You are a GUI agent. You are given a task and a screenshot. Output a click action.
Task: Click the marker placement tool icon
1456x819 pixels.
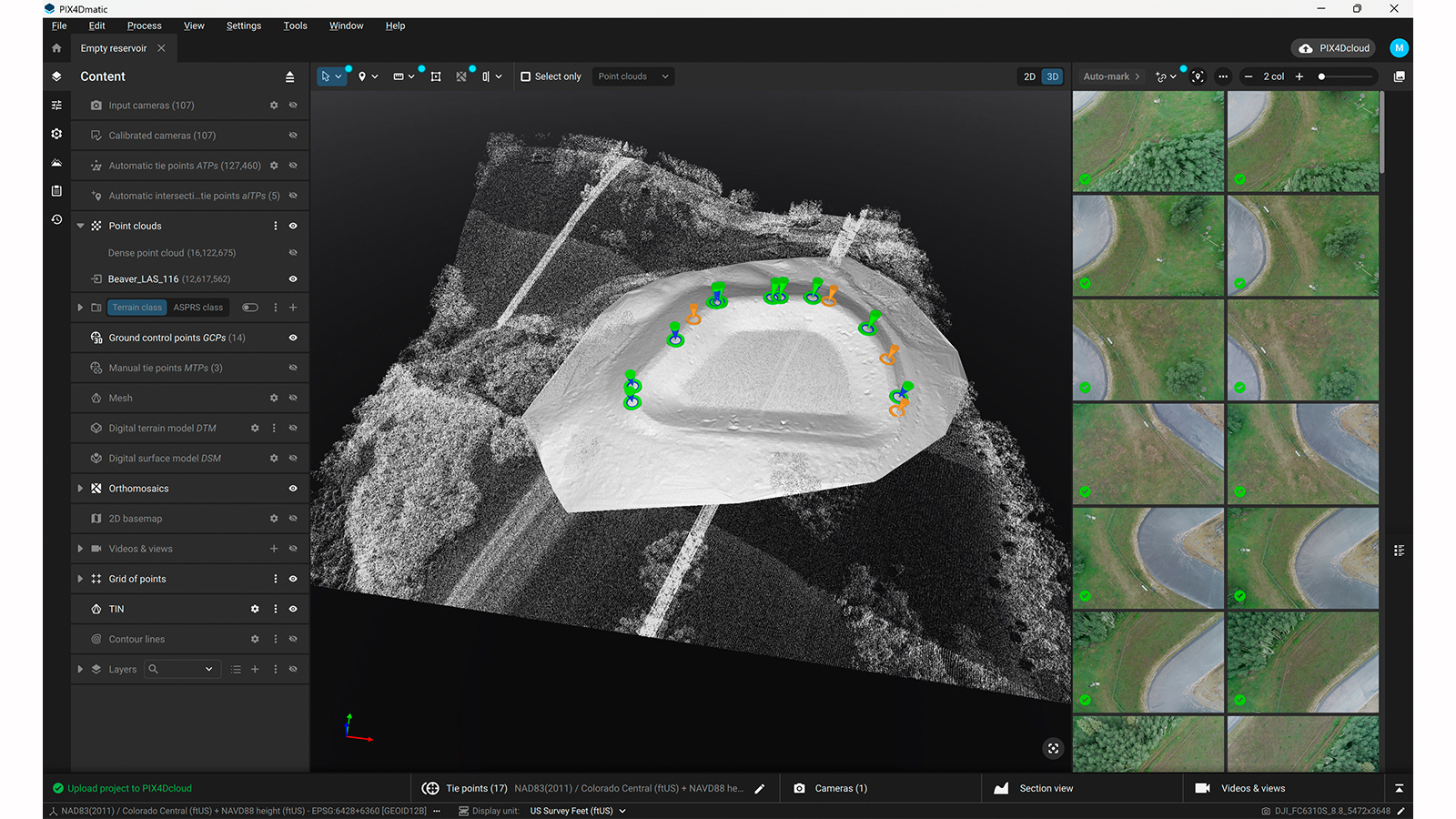362,76
